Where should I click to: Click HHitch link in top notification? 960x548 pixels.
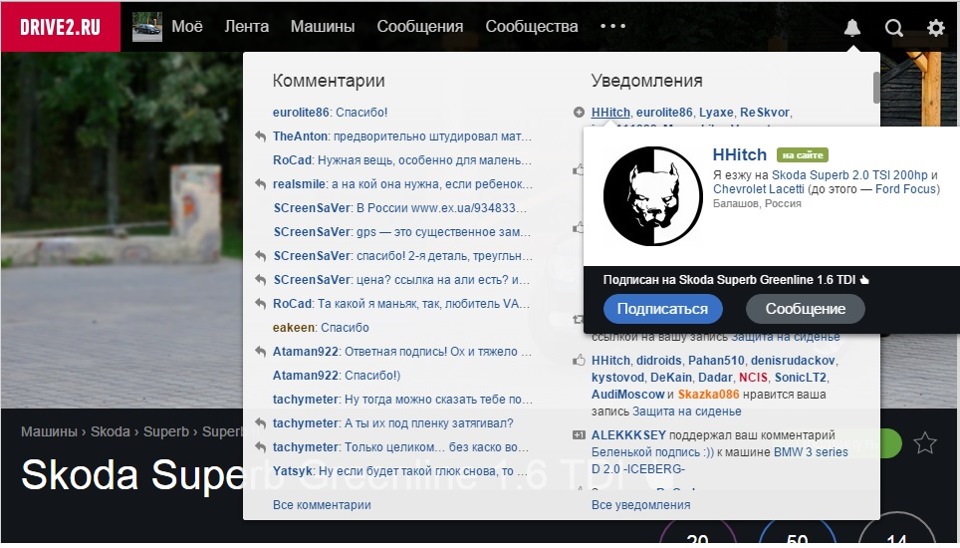[610, 112]
